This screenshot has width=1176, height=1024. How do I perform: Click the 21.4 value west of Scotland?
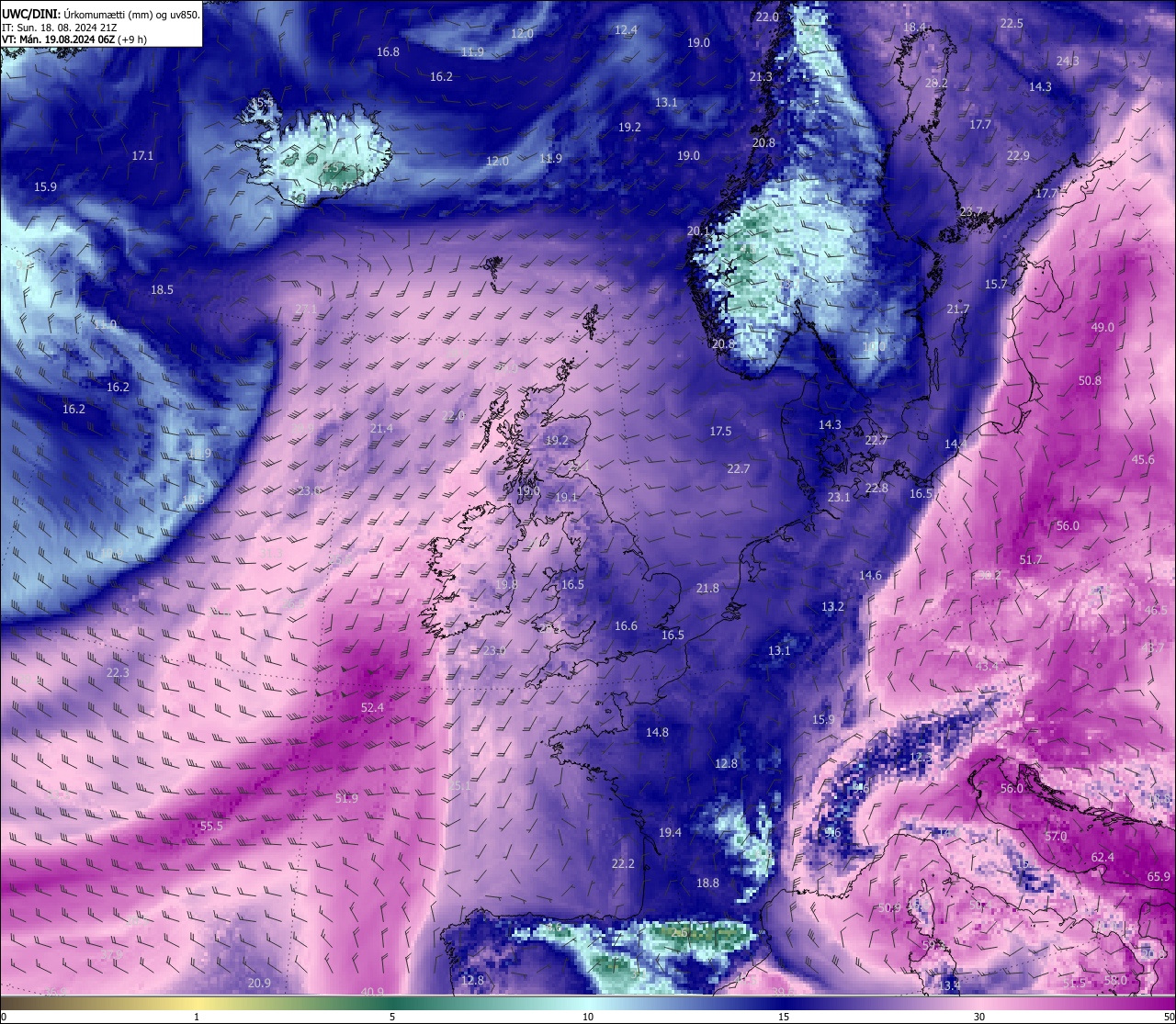tap(381, 429)
